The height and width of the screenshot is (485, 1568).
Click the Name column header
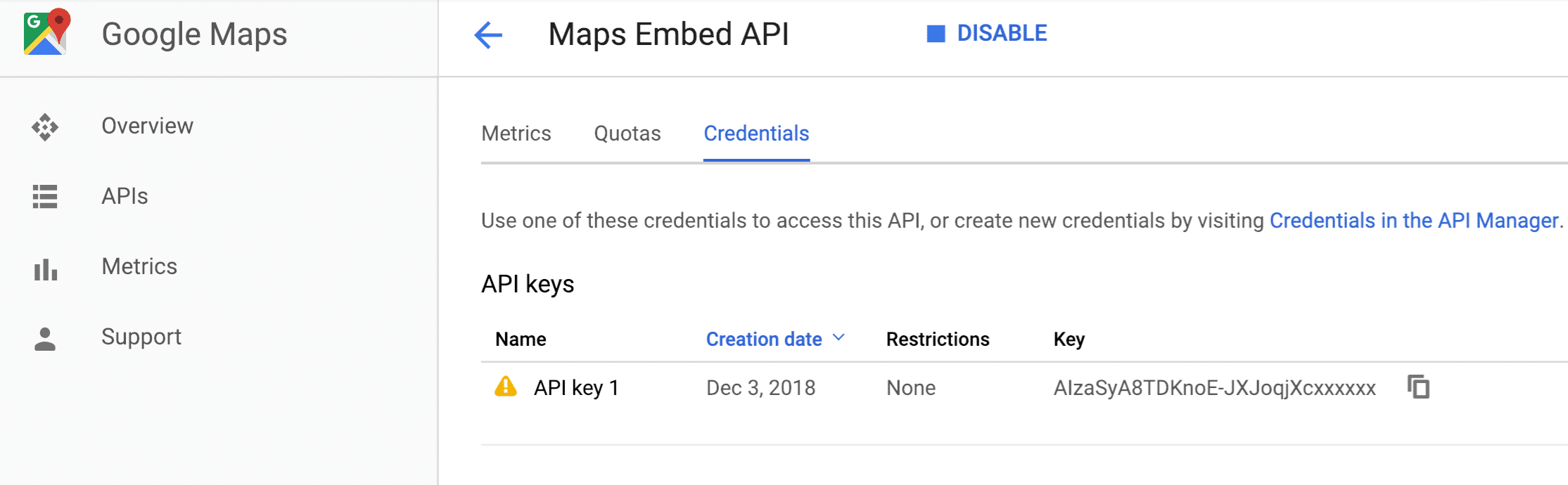pos(521,338)
